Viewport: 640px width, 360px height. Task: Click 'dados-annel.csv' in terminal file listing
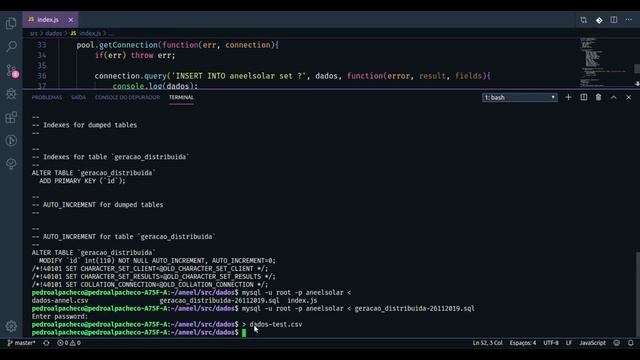[60, 300]
